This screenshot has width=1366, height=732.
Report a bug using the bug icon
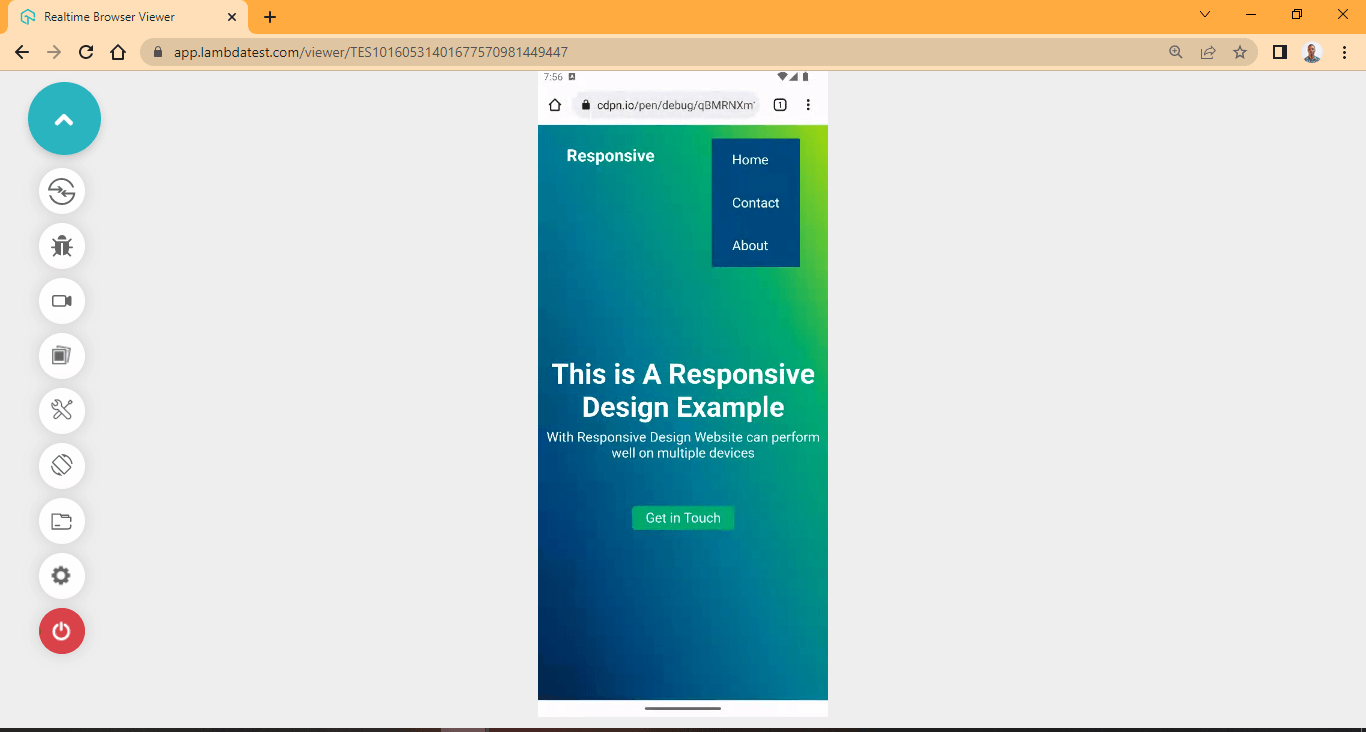[61, 246]
